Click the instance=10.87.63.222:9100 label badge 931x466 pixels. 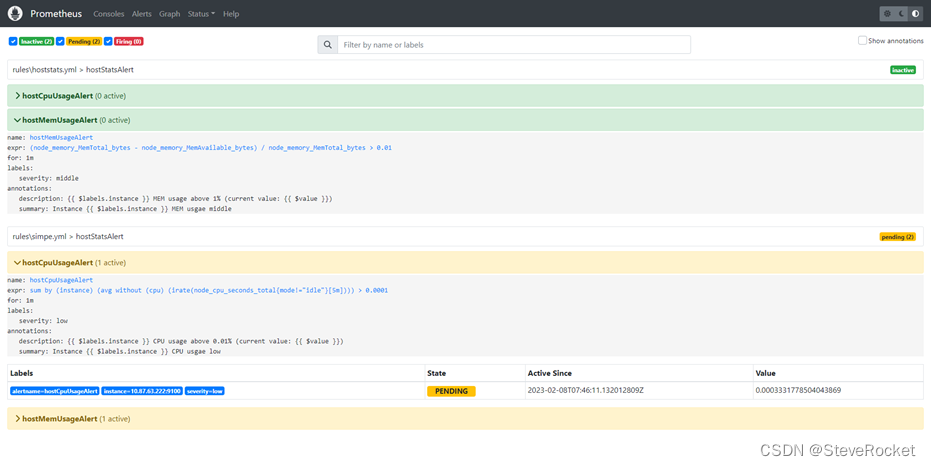[x=142, y=391]
